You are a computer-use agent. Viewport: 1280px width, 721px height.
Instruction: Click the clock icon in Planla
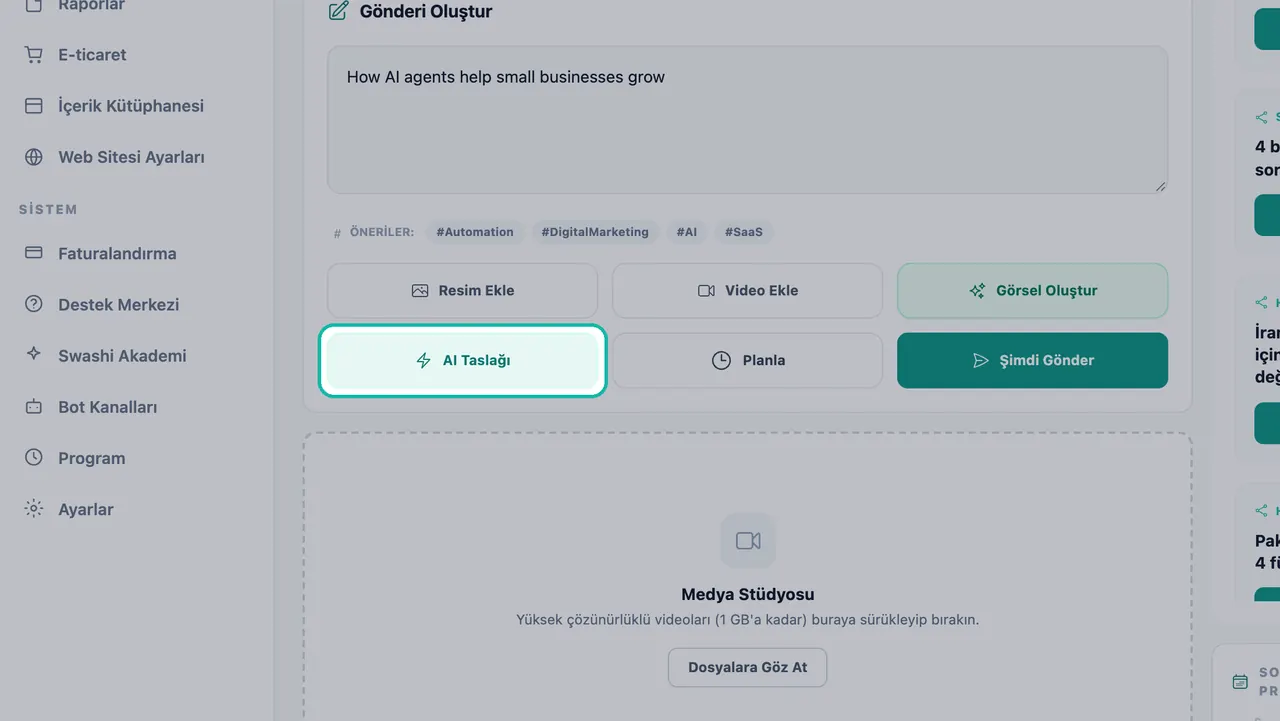click(x=721, y=361)
